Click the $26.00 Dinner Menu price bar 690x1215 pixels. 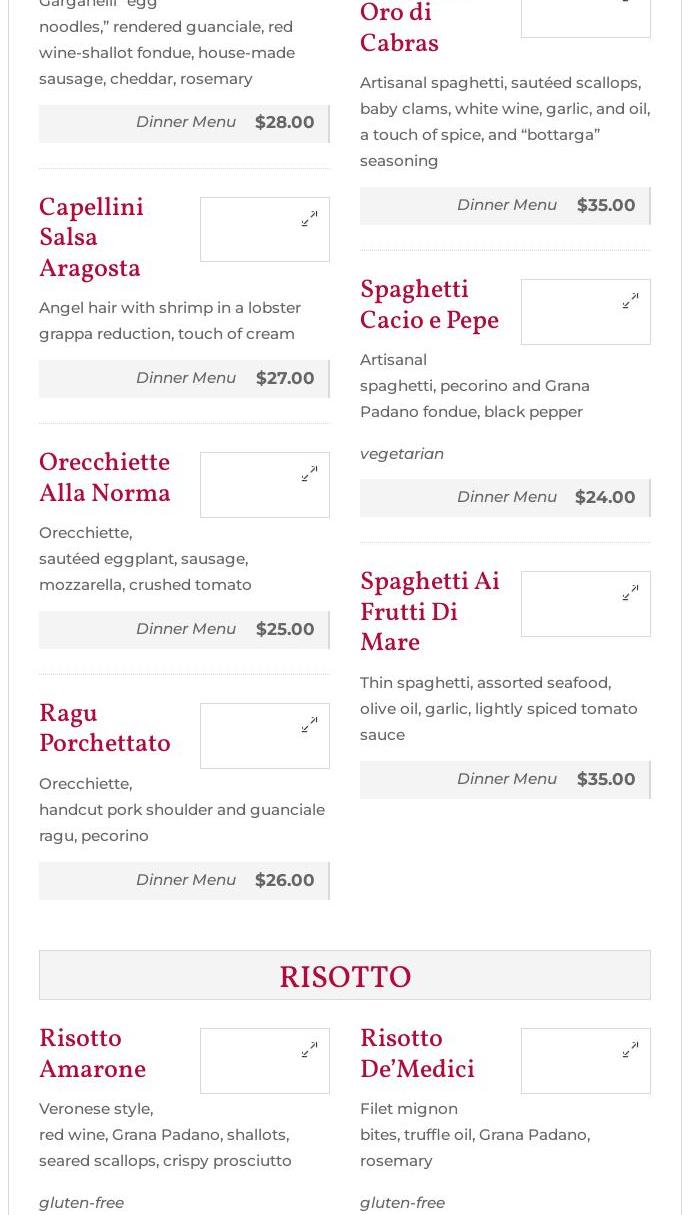pyautogui.click(x=184, y=880)
